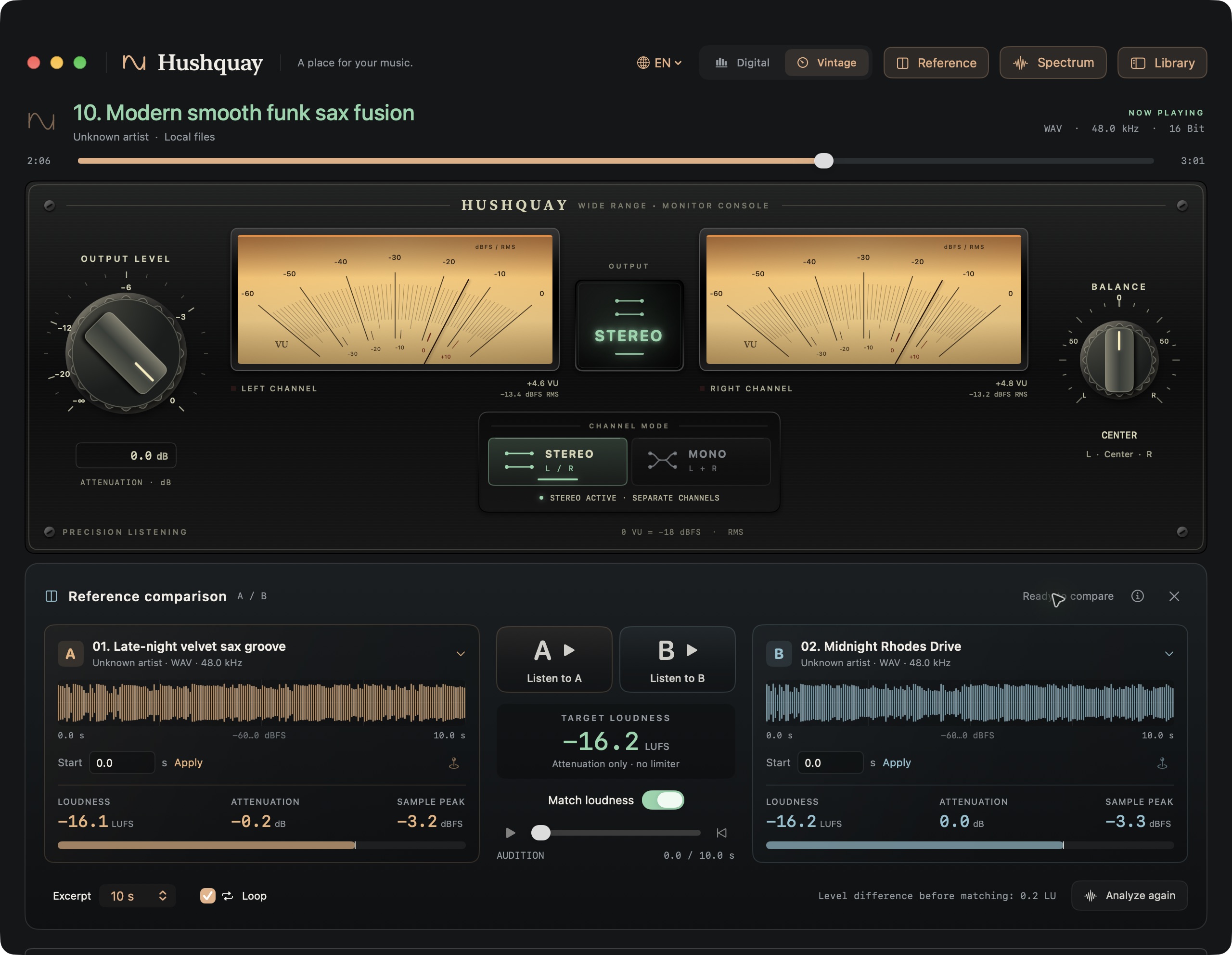Screen dimensions: 1232x955
Task: Click track B waveform thumbnail
Action: [970, 703]
